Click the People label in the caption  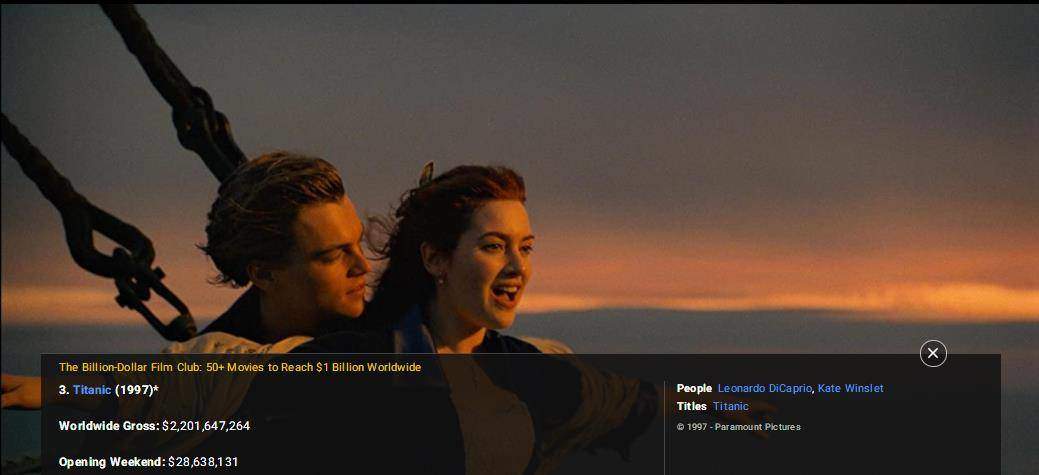click(694, 388)
